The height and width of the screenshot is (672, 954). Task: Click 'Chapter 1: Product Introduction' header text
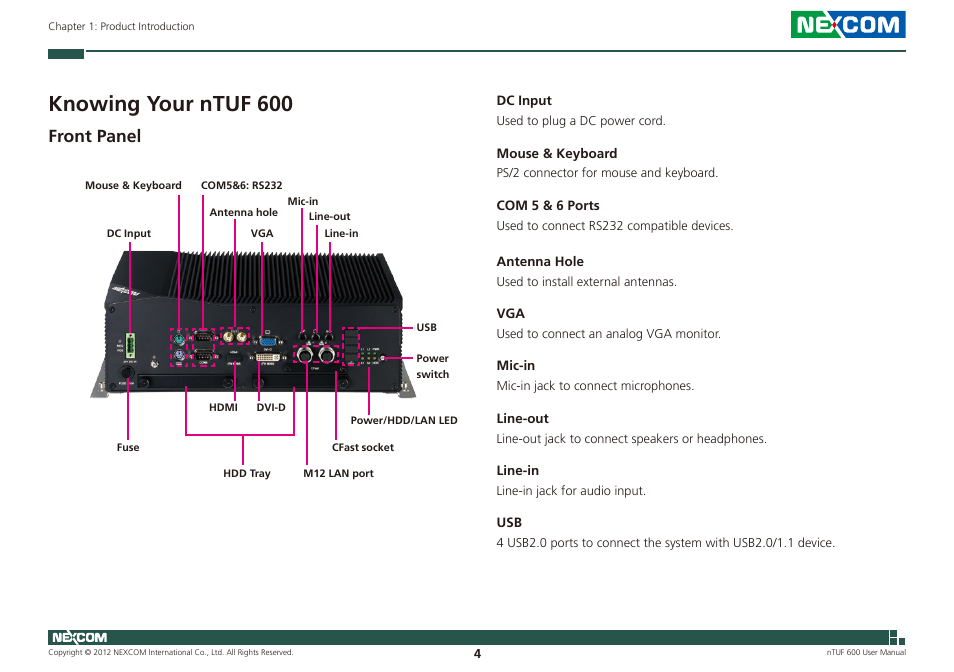121,26
